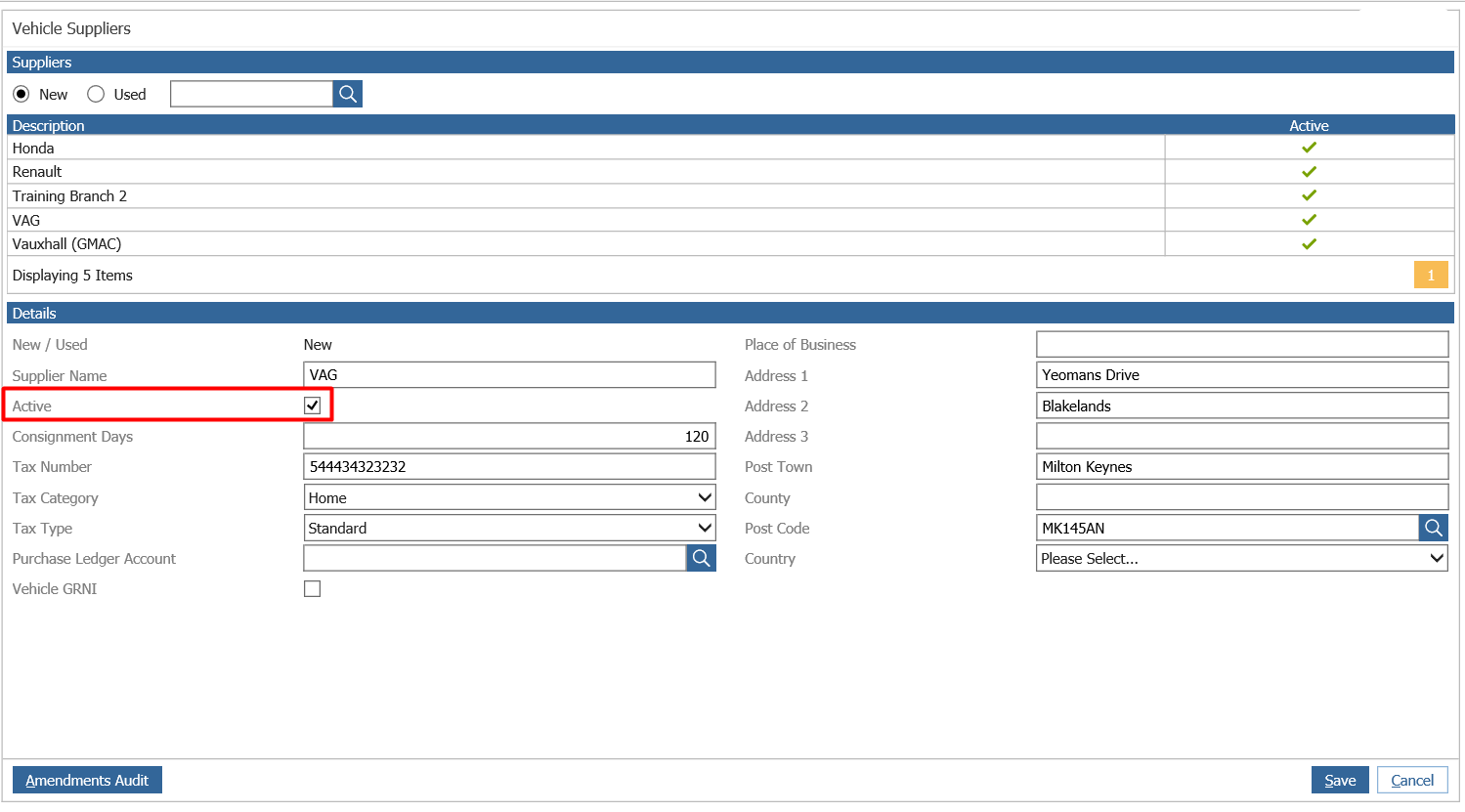Viewport: 1465px width, 812px height.
Task: Go to page 1 of results
Action: pos(1431,275)
